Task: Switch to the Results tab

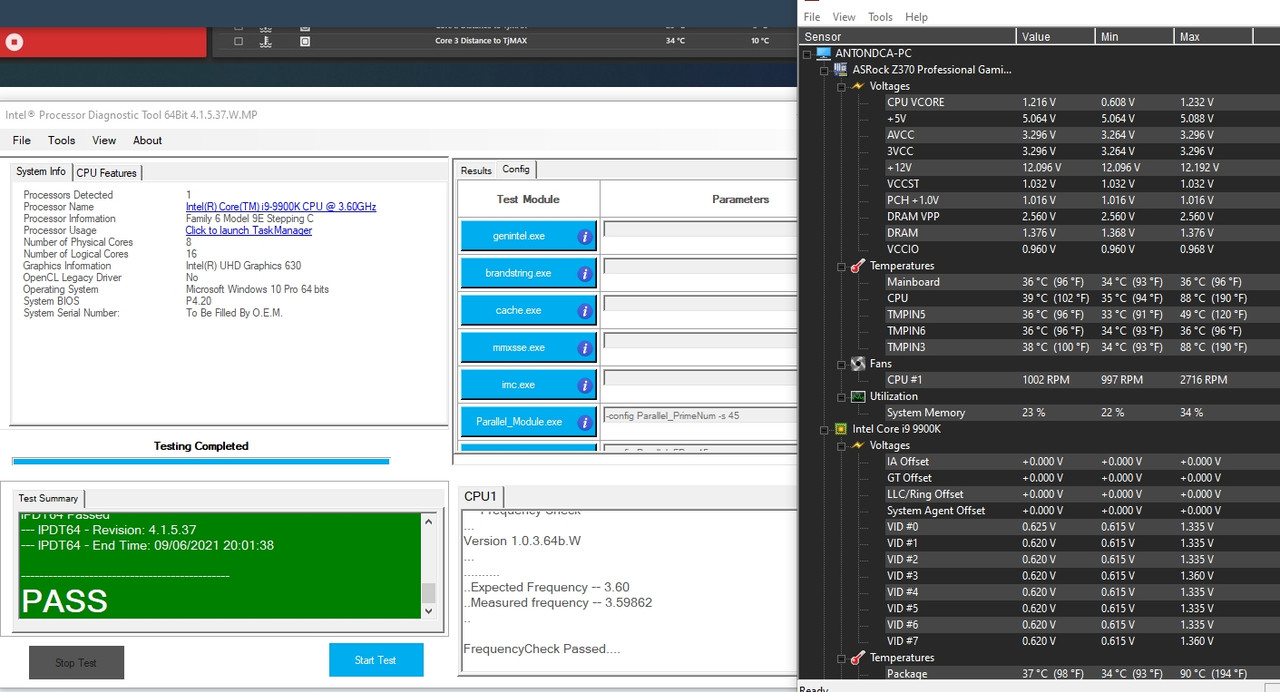Action: click(x=476, y=171)
